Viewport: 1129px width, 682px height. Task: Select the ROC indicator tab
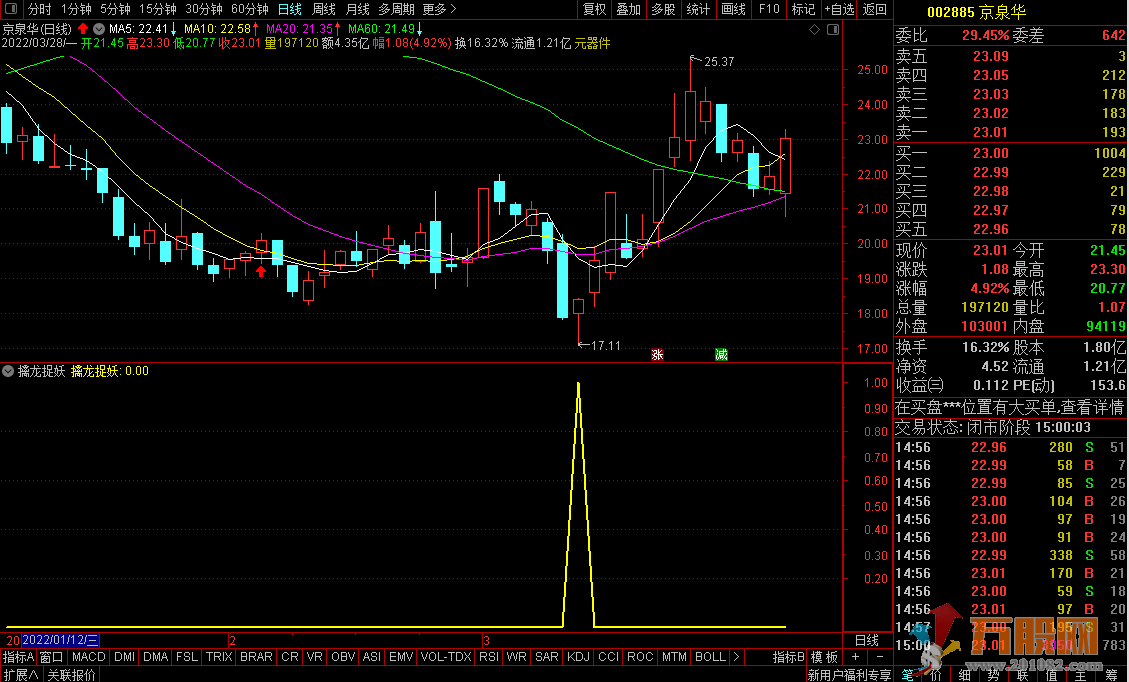[x=640, y=657]
